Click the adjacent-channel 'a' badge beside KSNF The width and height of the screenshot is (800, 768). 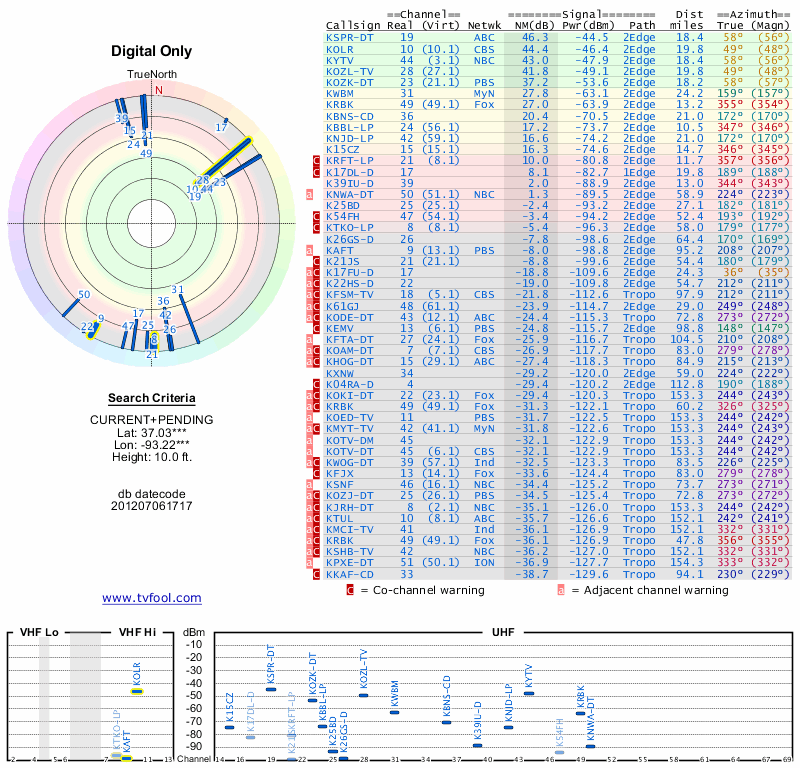(309, 484)
